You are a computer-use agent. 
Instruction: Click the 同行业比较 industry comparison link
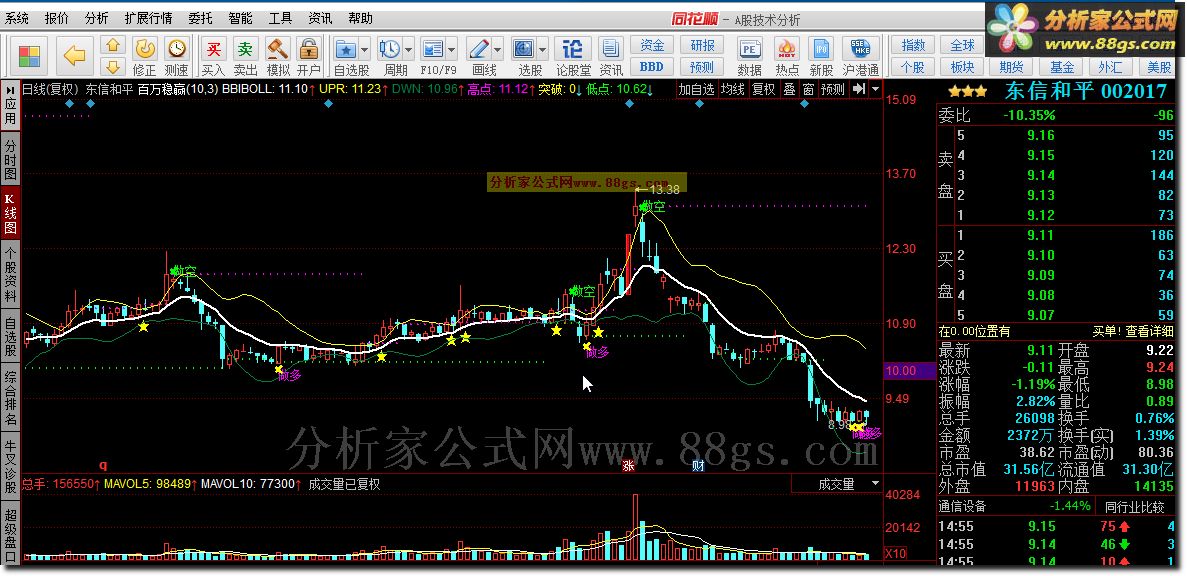(x=1134, y=506)
